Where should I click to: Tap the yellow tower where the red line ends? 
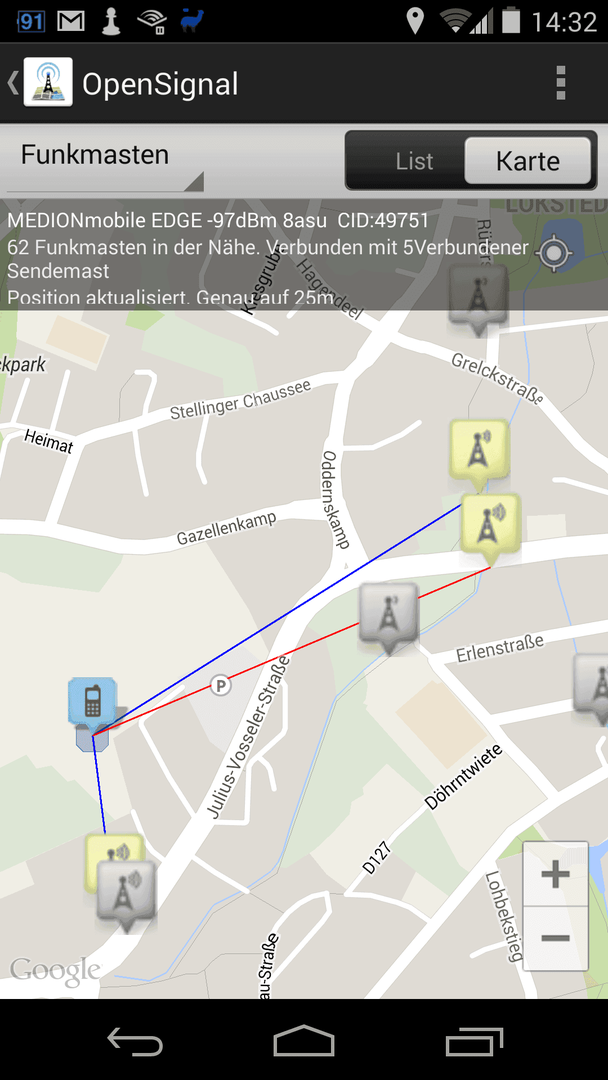tap(490, 526)
